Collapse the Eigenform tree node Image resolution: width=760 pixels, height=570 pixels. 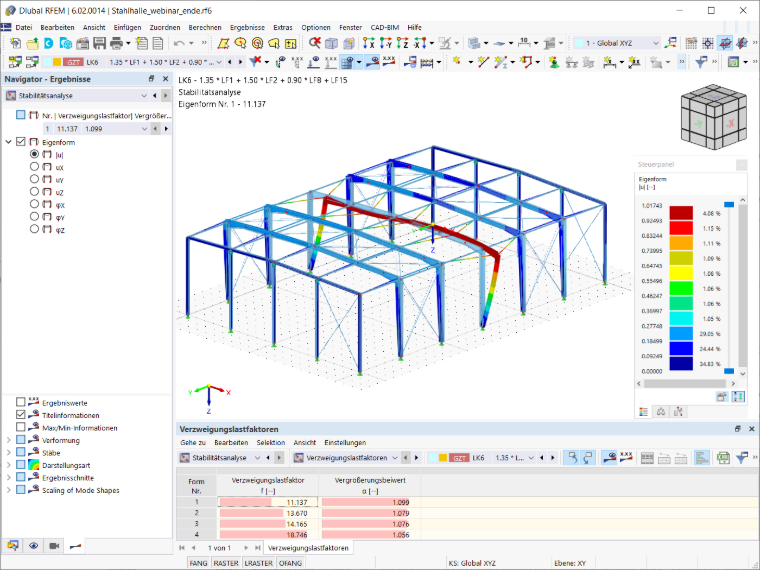[x=8, y=142]
